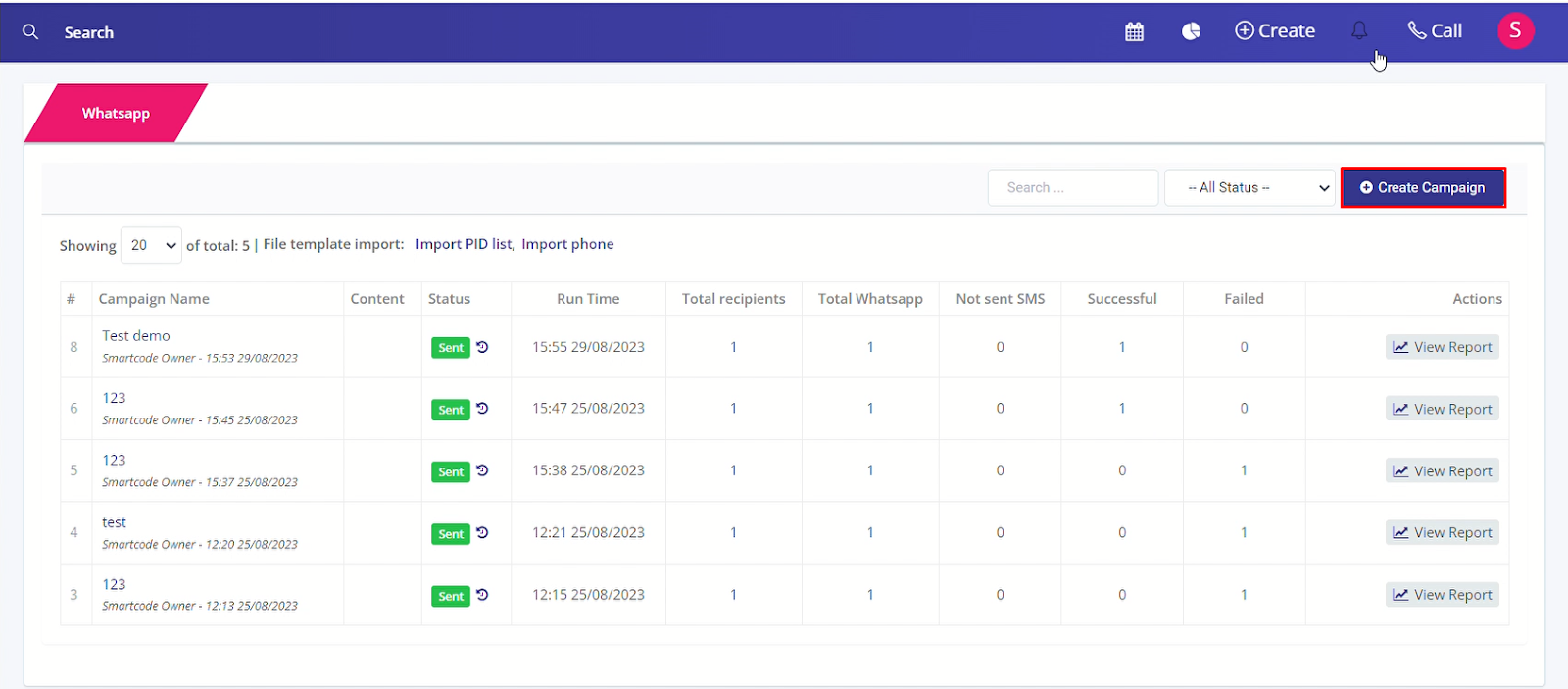Click history icon in row 5 campaign
Viewport: 1568px width, 689px height.
(x=482, y=470)
